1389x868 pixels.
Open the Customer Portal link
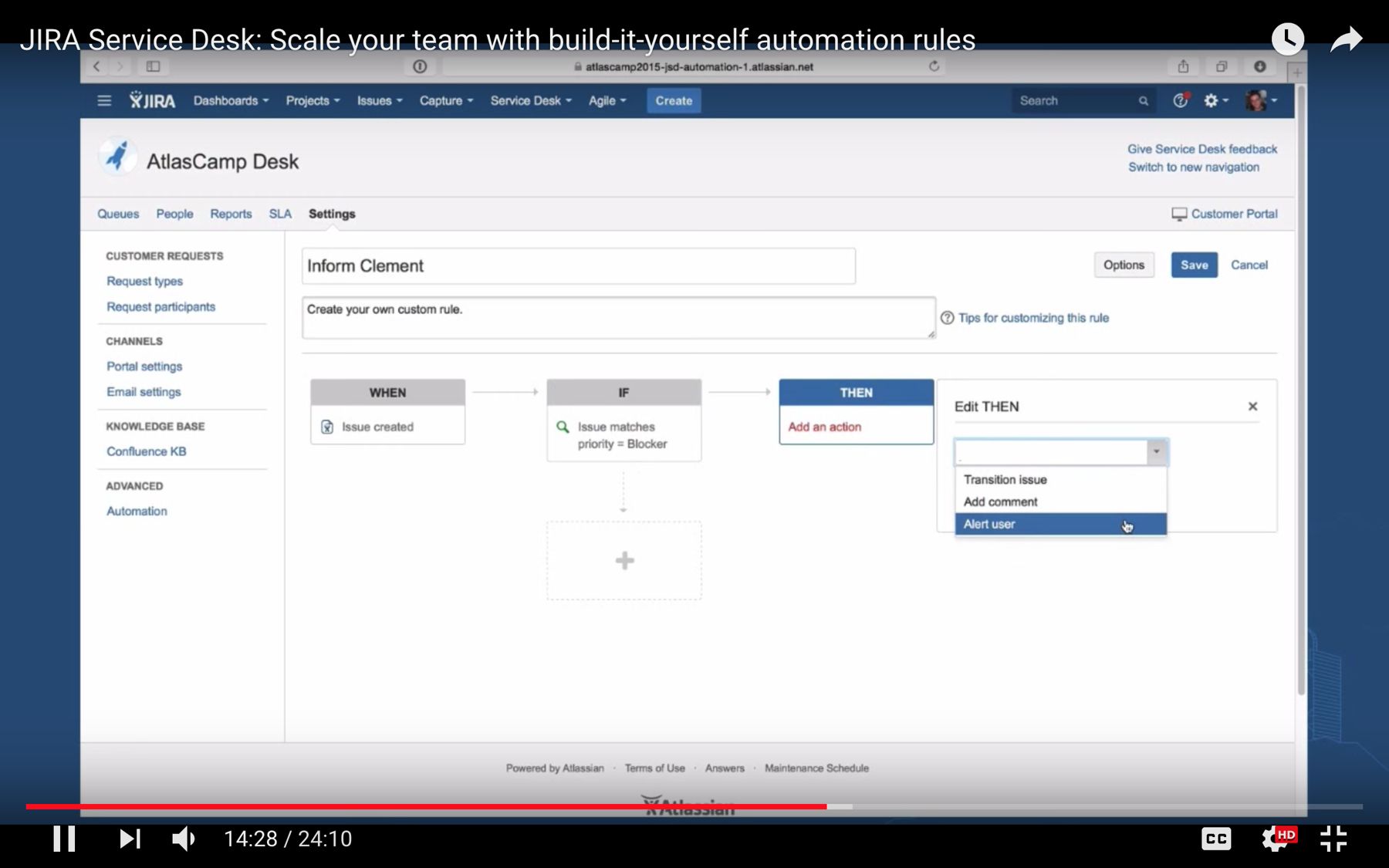1225,214
